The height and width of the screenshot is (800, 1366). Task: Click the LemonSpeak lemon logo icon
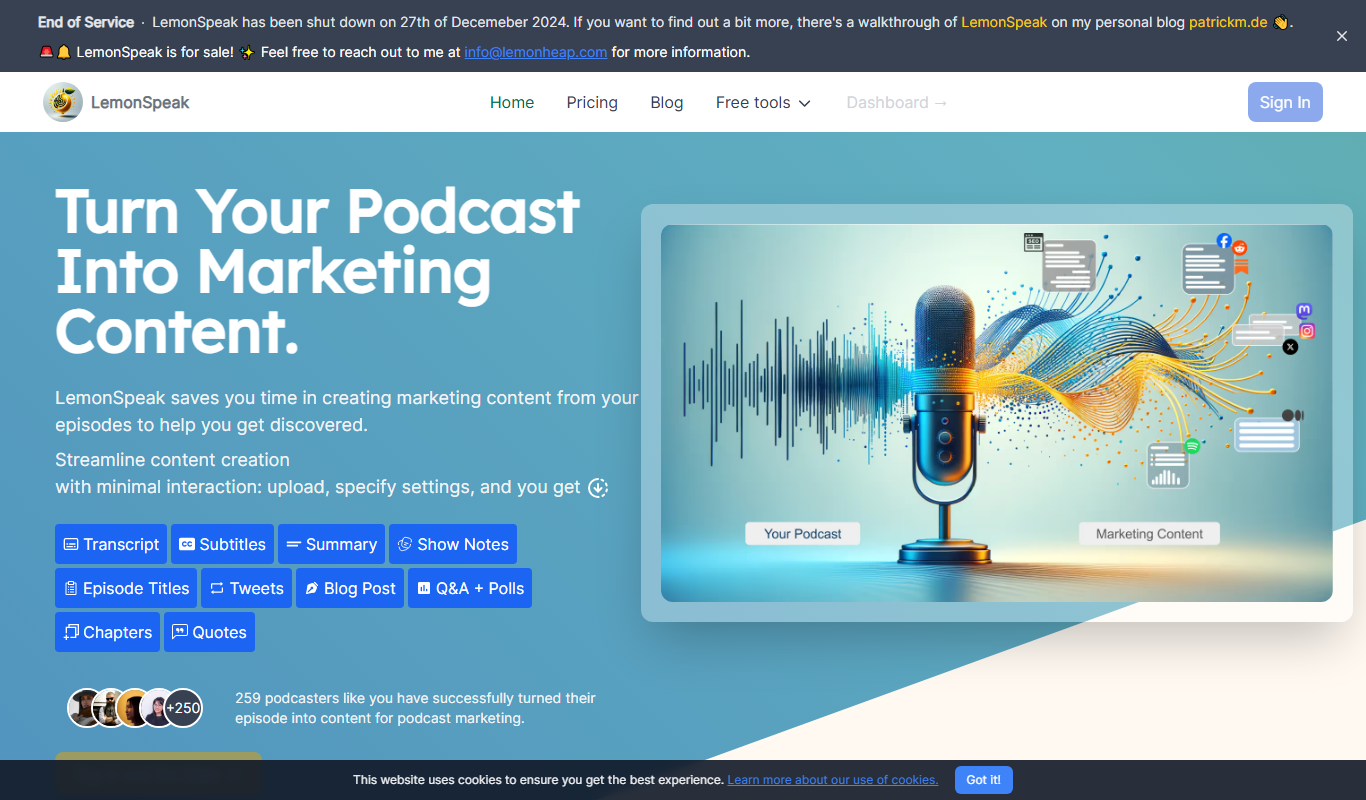pos(63,102)
